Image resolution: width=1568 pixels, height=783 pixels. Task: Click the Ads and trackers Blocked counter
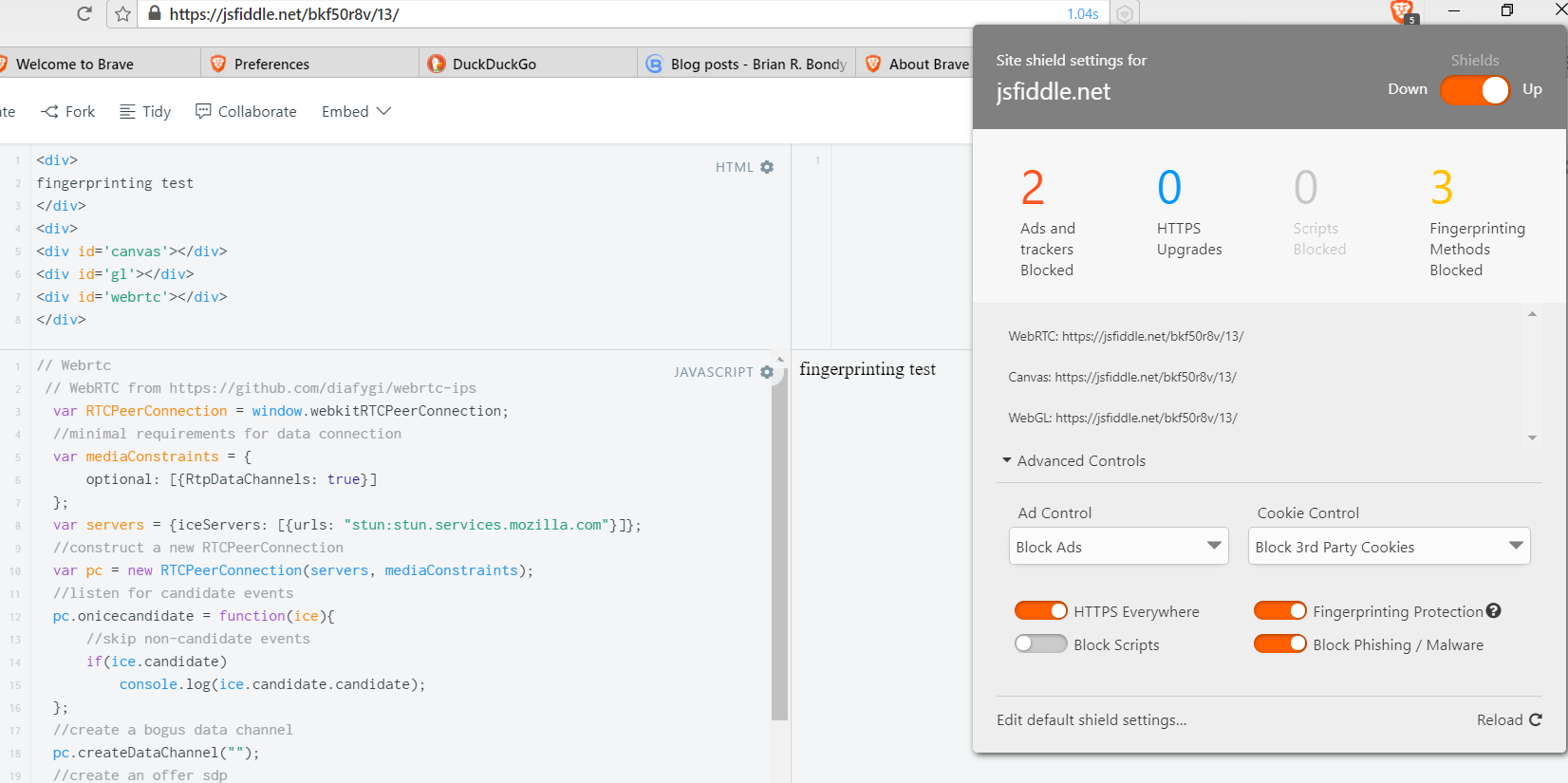pyautogui.click(x=1048, y=222)
